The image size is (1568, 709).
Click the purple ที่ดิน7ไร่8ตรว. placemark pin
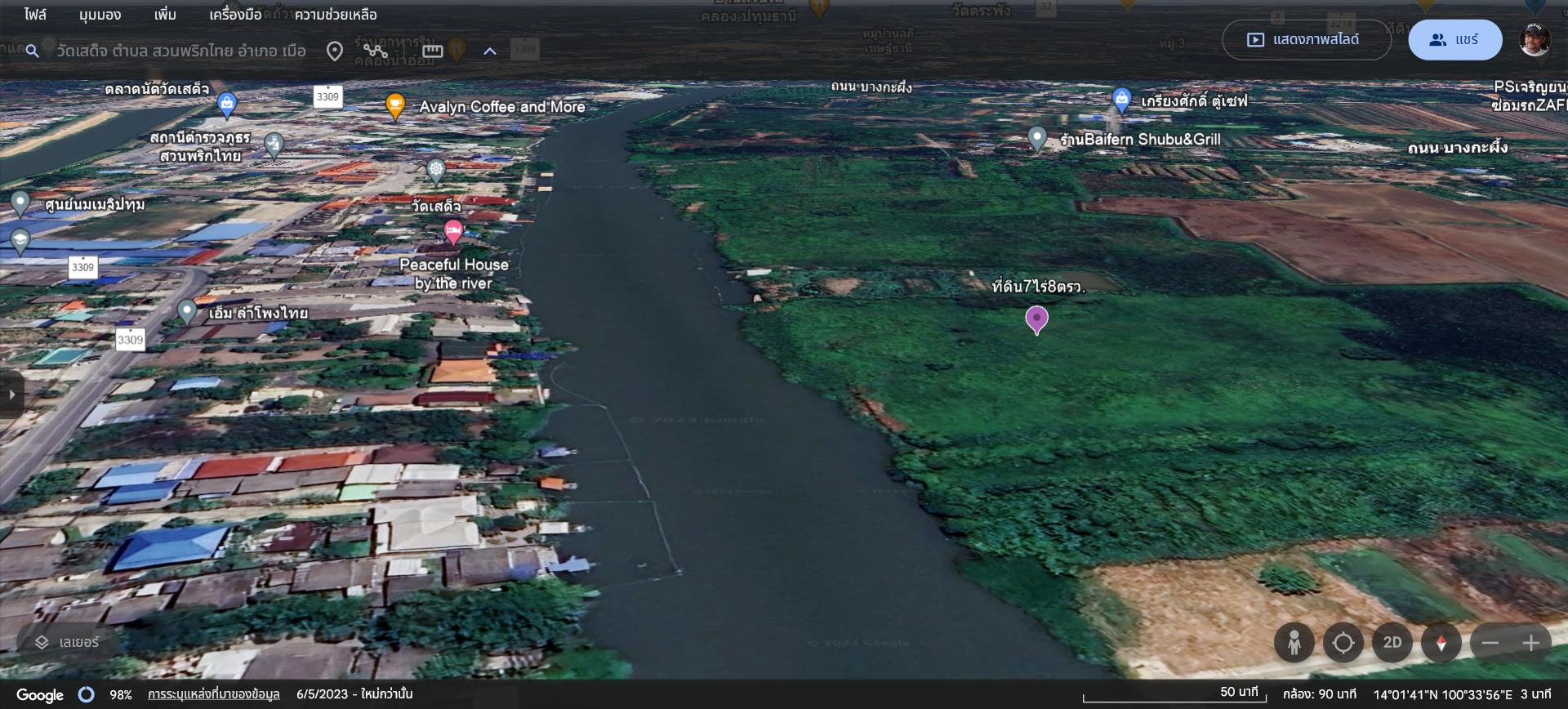point(1036,319)
